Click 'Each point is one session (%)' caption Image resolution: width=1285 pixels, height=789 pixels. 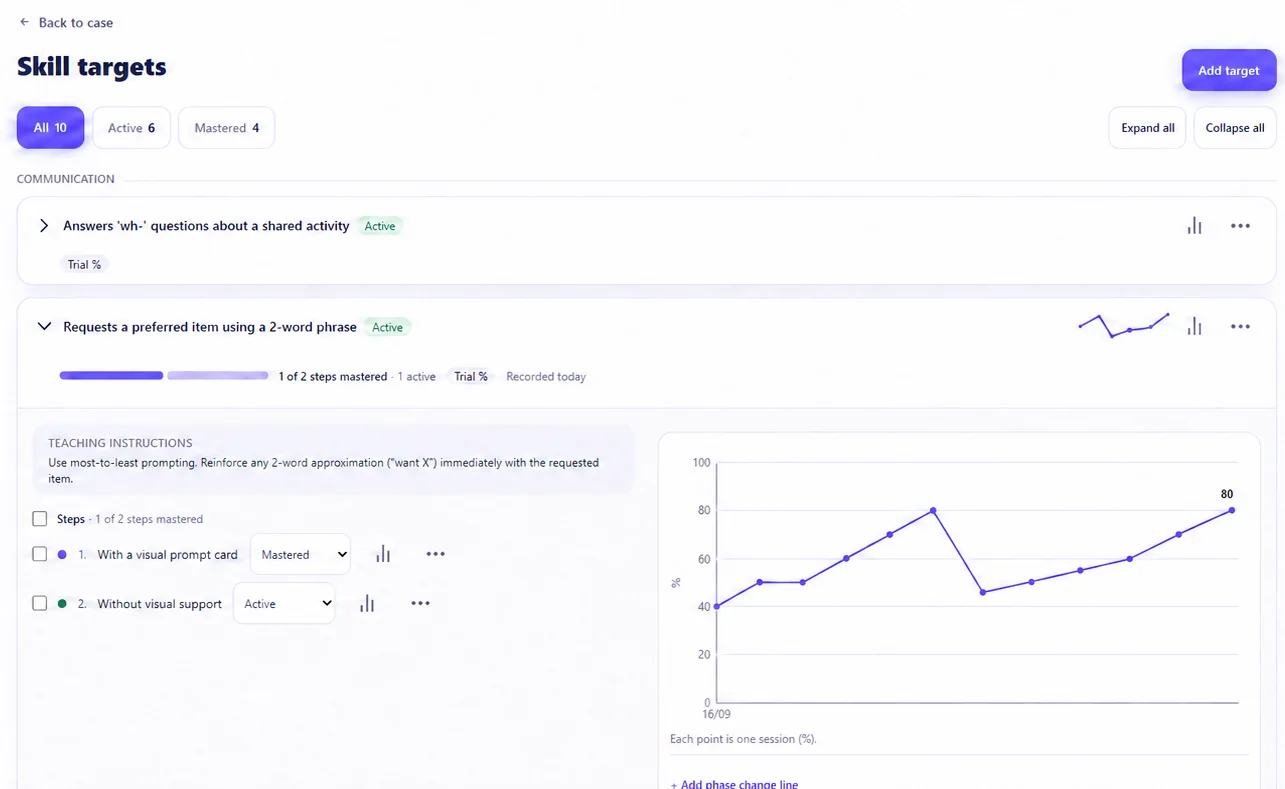pos(743,739)
